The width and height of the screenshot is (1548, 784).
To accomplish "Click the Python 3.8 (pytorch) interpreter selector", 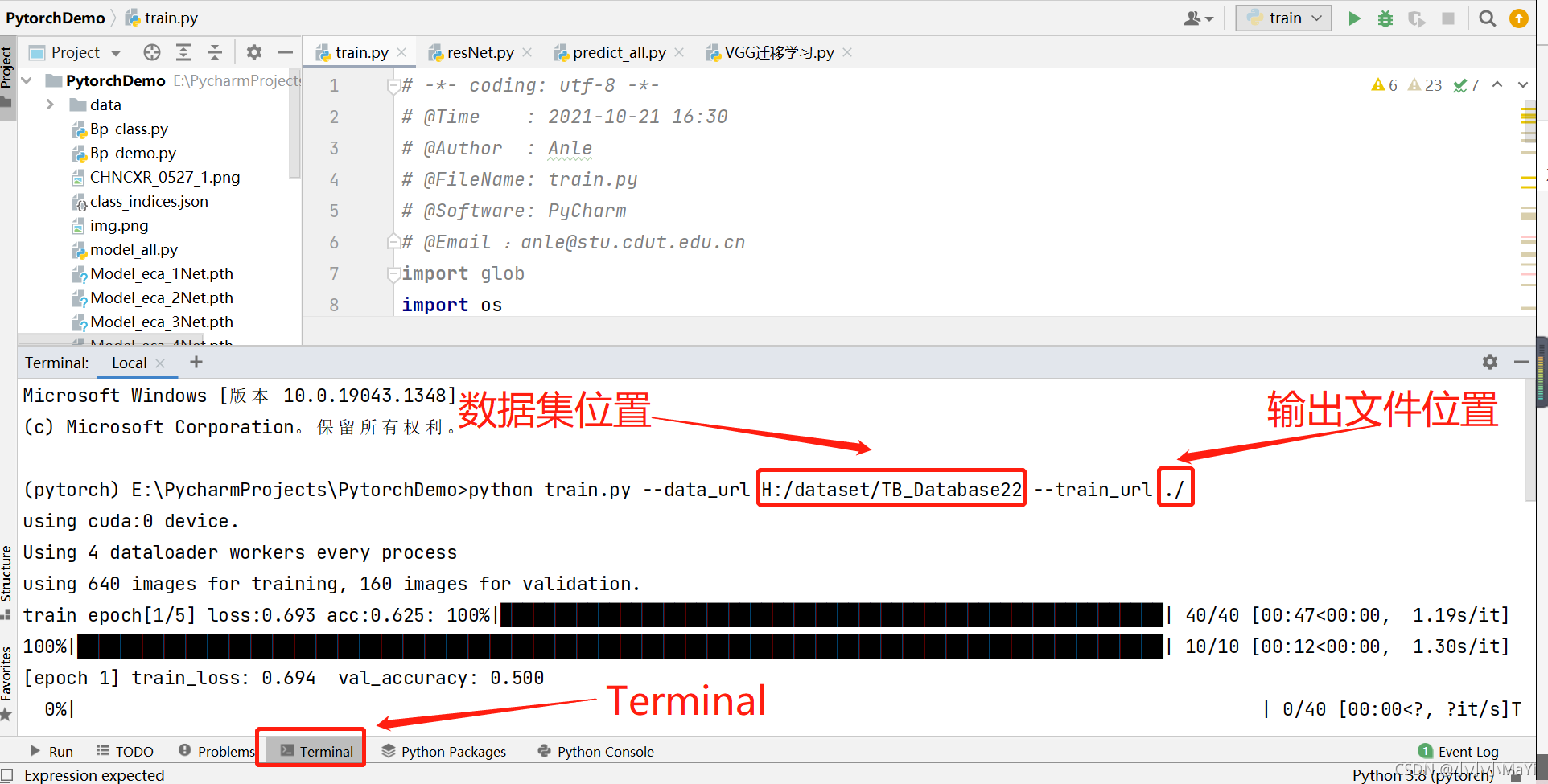I will coord(1422,775).
